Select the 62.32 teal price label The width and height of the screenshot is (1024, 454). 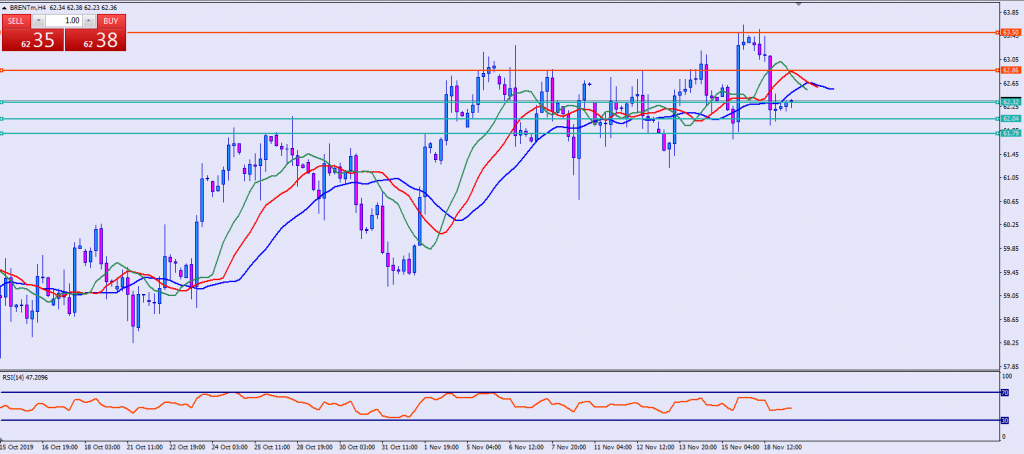click(x=1008, y=102)
